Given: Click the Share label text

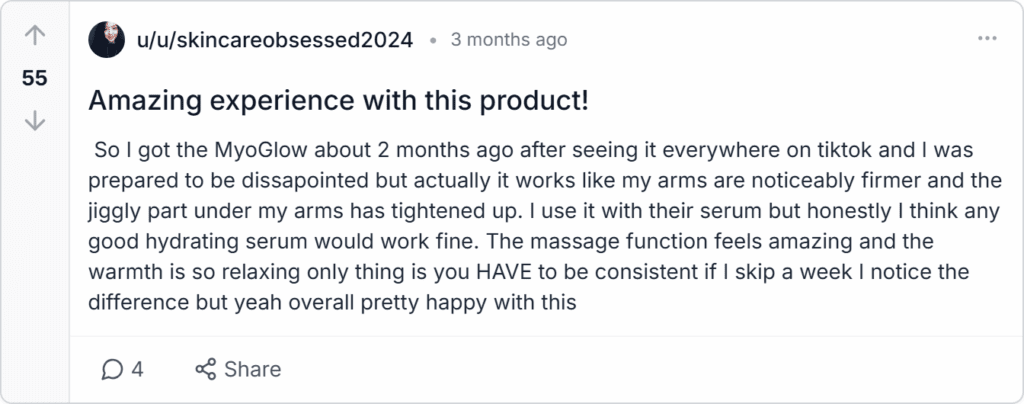Looking at the screenshot, I should (x=253, y=369).
